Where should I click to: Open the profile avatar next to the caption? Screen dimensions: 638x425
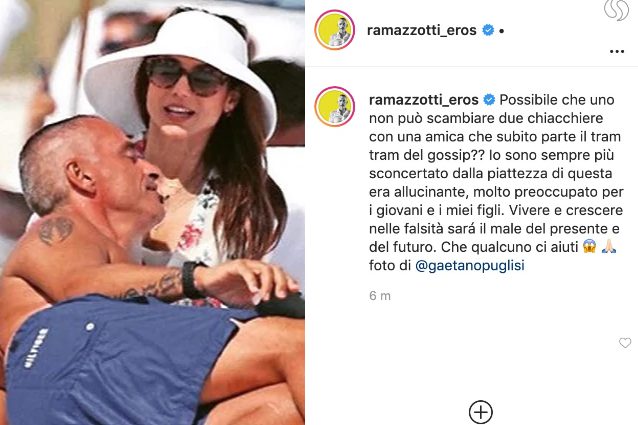335,107
